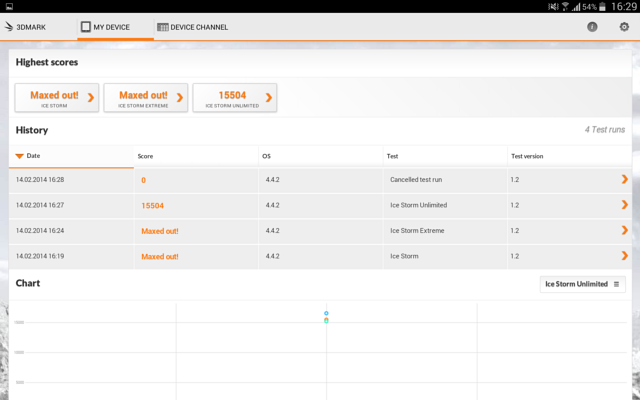Tap the image notification icon in status bar
The height and width of the screenshot is (400, 640).
pyautogui.click(x=9, y=7)
